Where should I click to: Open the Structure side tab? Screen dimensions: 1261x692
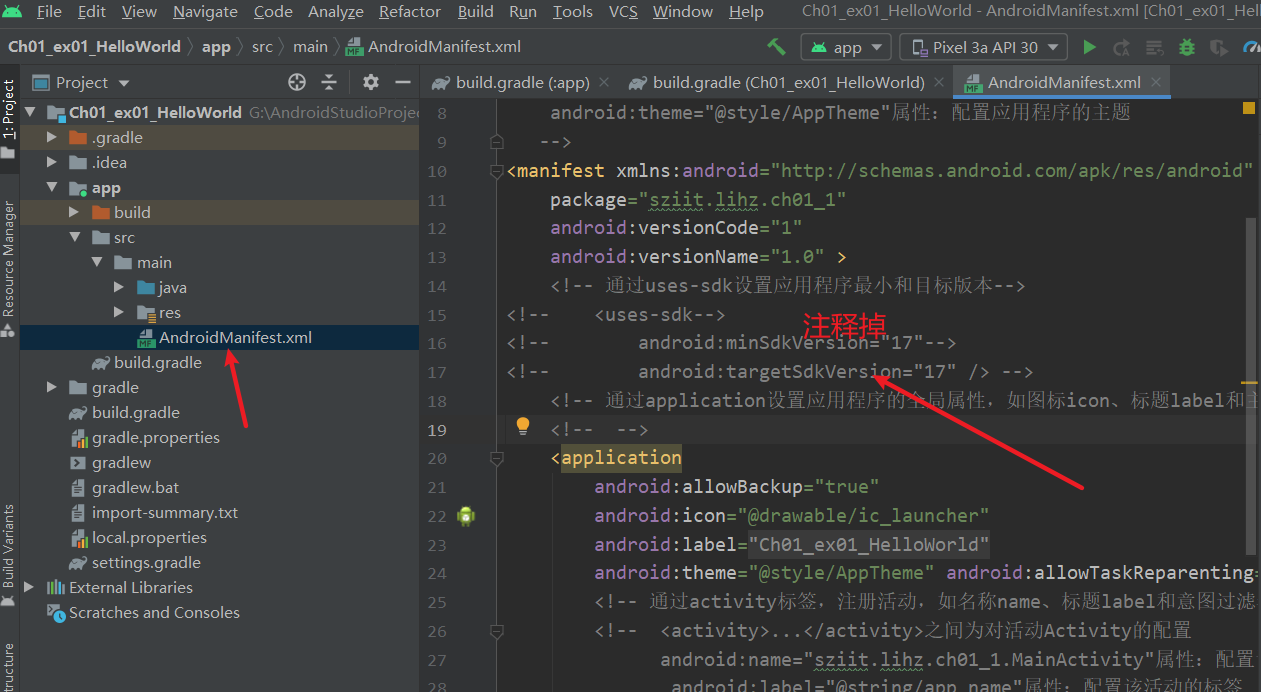pyautogui.click(x=9, y=668)
